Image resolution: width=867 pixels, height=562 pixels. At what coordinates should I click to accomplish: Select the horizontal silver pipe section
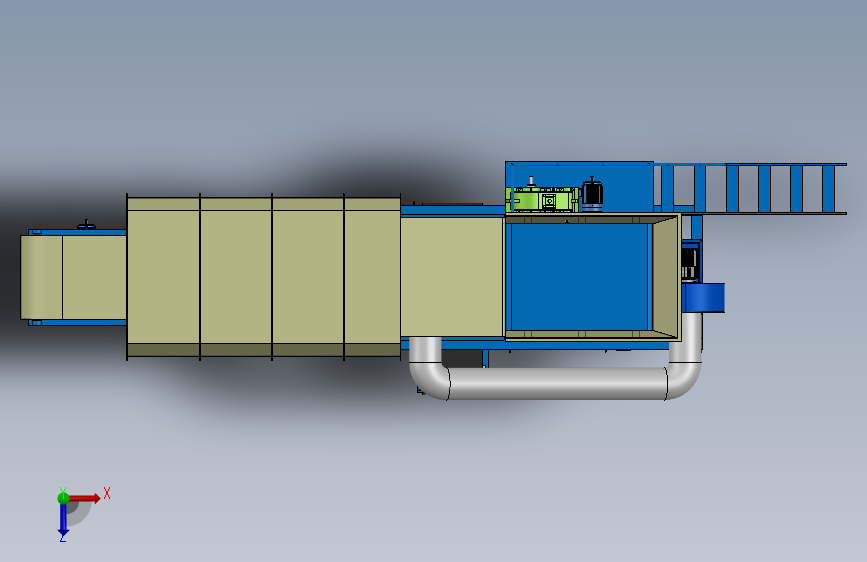coord(557,383)
